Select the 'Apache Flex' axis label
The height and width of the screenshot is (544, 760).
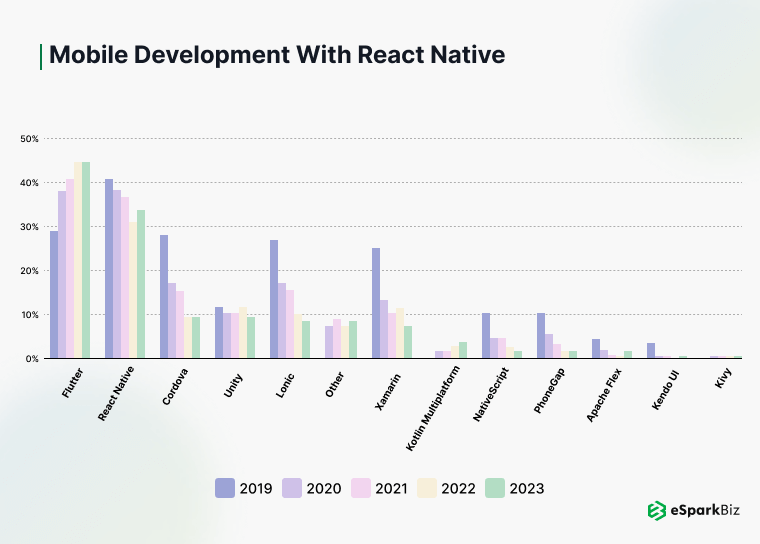(604, 395)
